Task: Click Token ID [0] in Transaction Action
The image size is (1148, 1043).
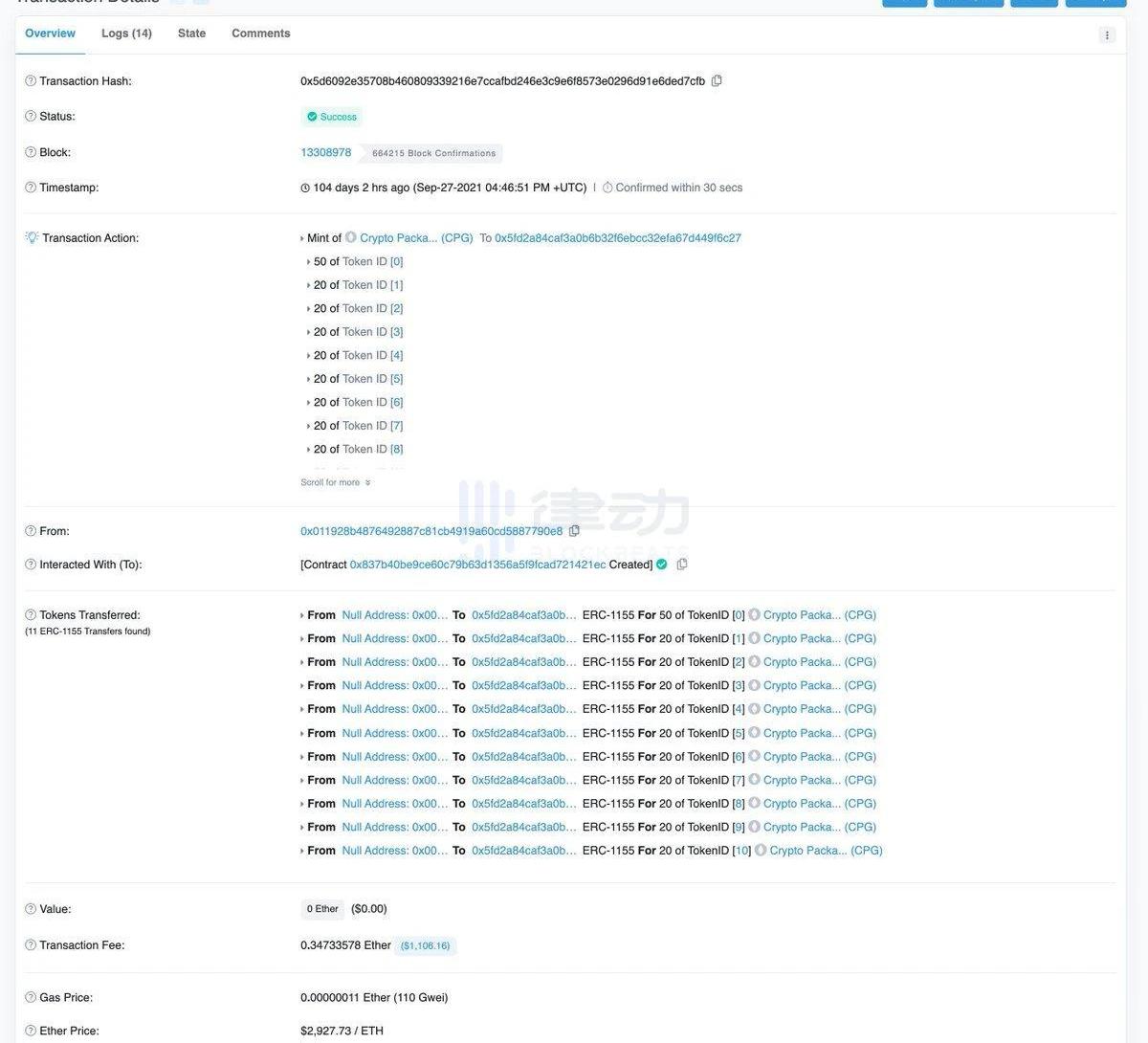Action: coord(396,262)
